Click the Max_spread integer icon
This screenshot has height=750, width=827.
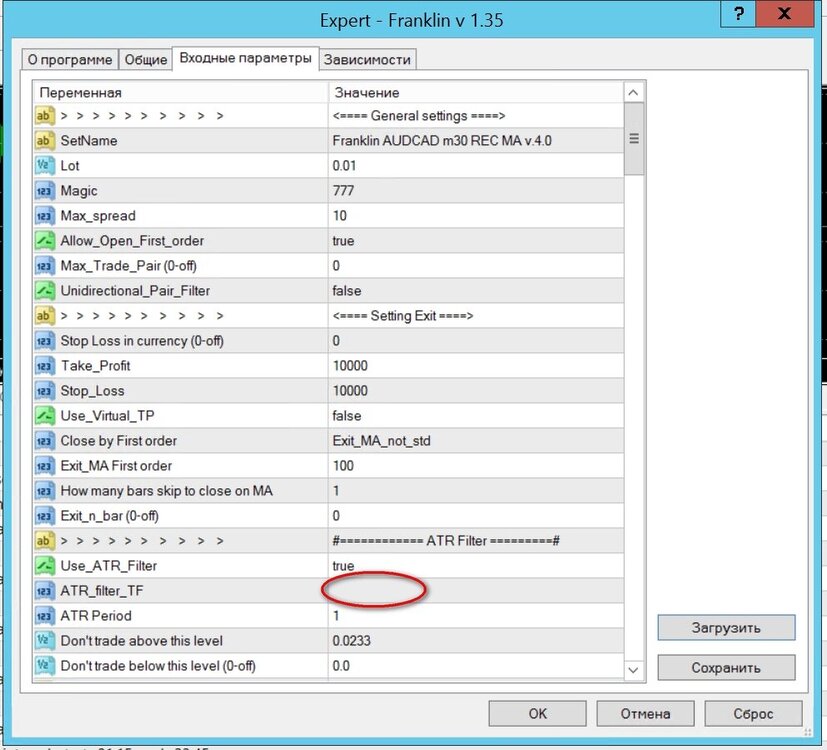pos(44,216)
